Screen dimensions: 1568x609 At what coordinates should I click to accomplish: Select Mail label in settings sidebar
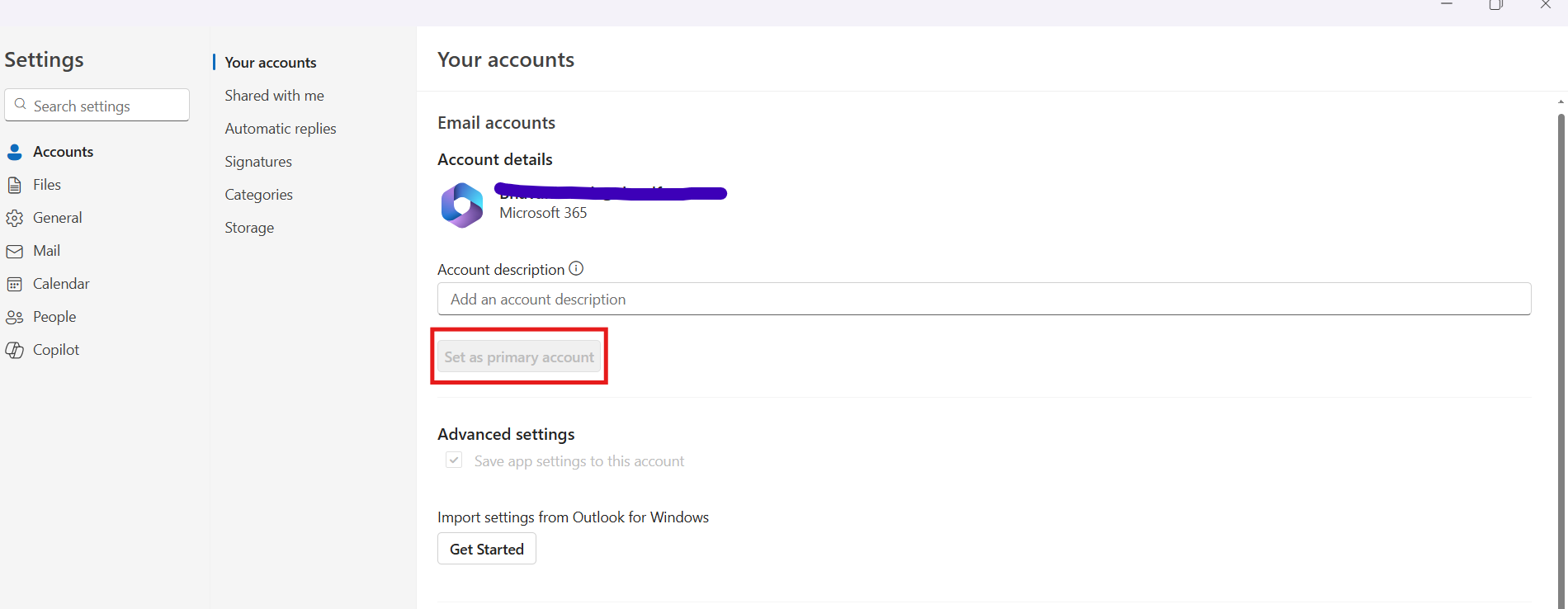click(46, 251)
